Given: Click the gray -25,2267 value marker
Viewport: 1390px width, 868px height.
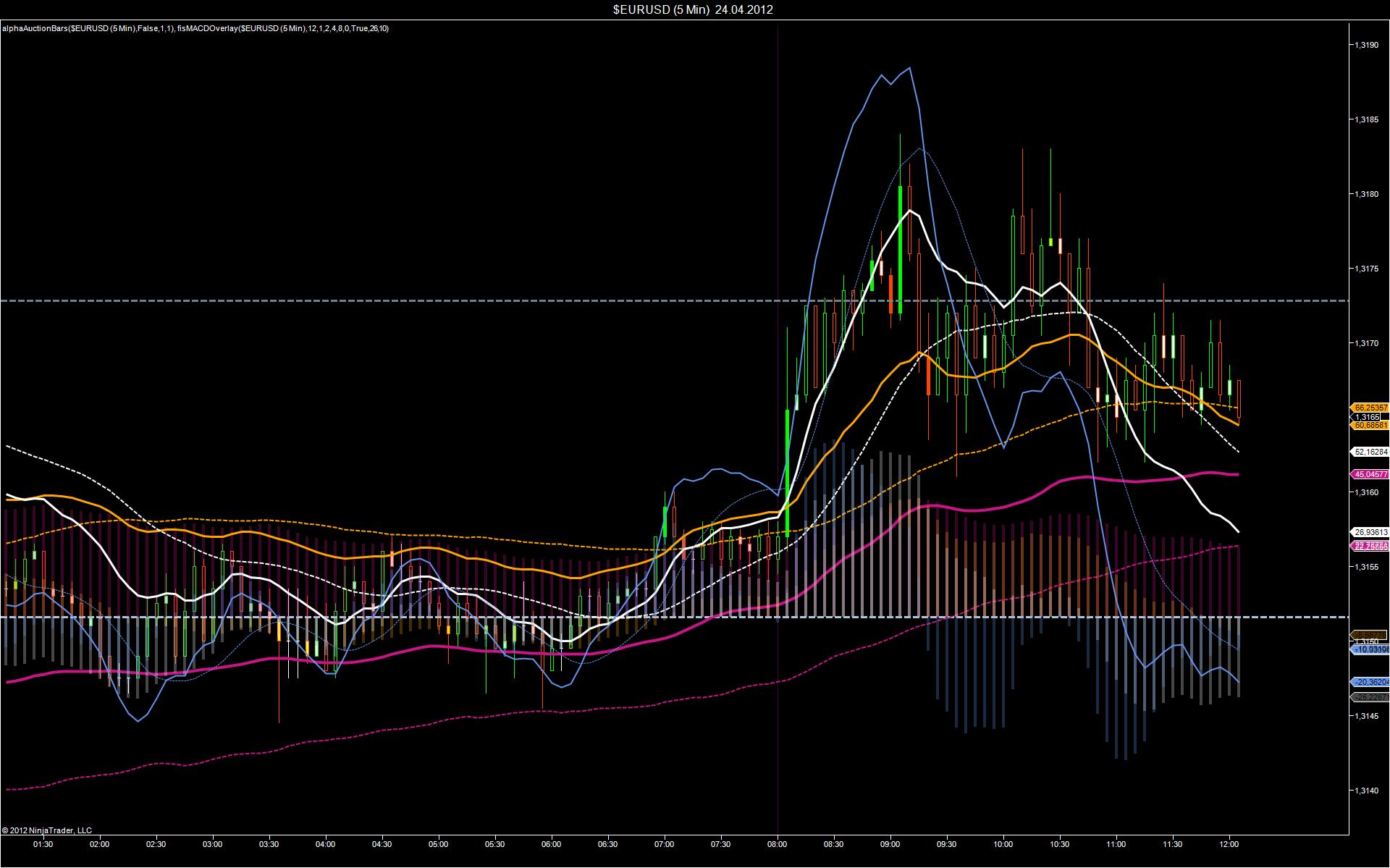Looking at the screenshot, I should [1370, 697].
